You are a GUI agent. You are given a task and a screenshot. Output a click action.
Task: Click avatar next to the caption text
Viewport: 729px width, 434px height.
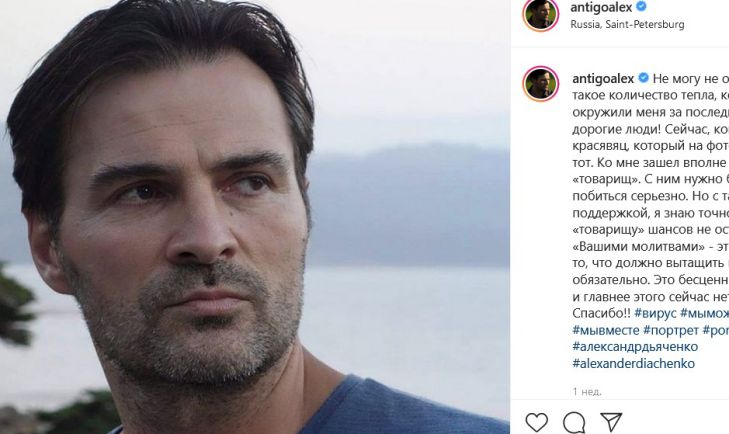tap(540, 85)
